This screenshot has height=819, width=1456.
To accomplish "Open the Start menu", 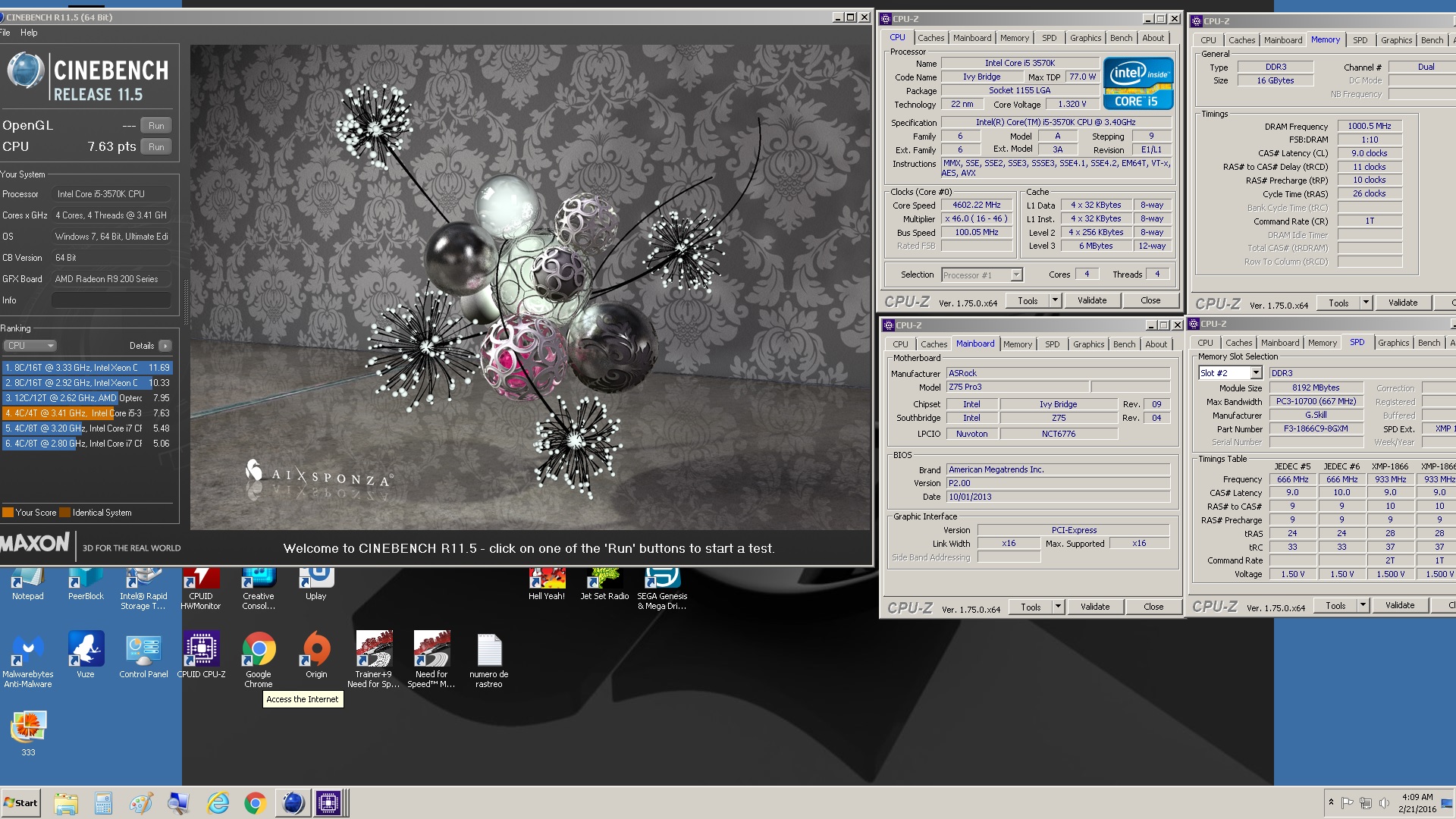I will click(20, 803).
